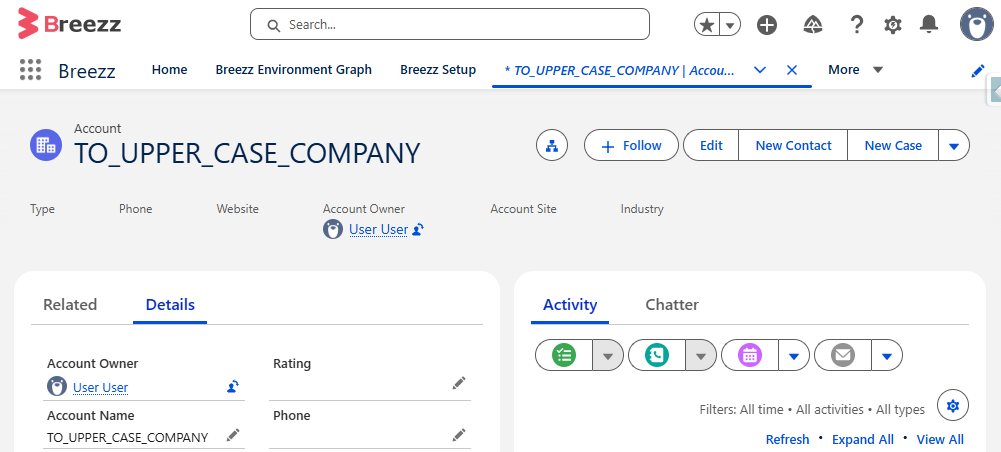Open more actions dropdown beside New Case

coord(954,146)
